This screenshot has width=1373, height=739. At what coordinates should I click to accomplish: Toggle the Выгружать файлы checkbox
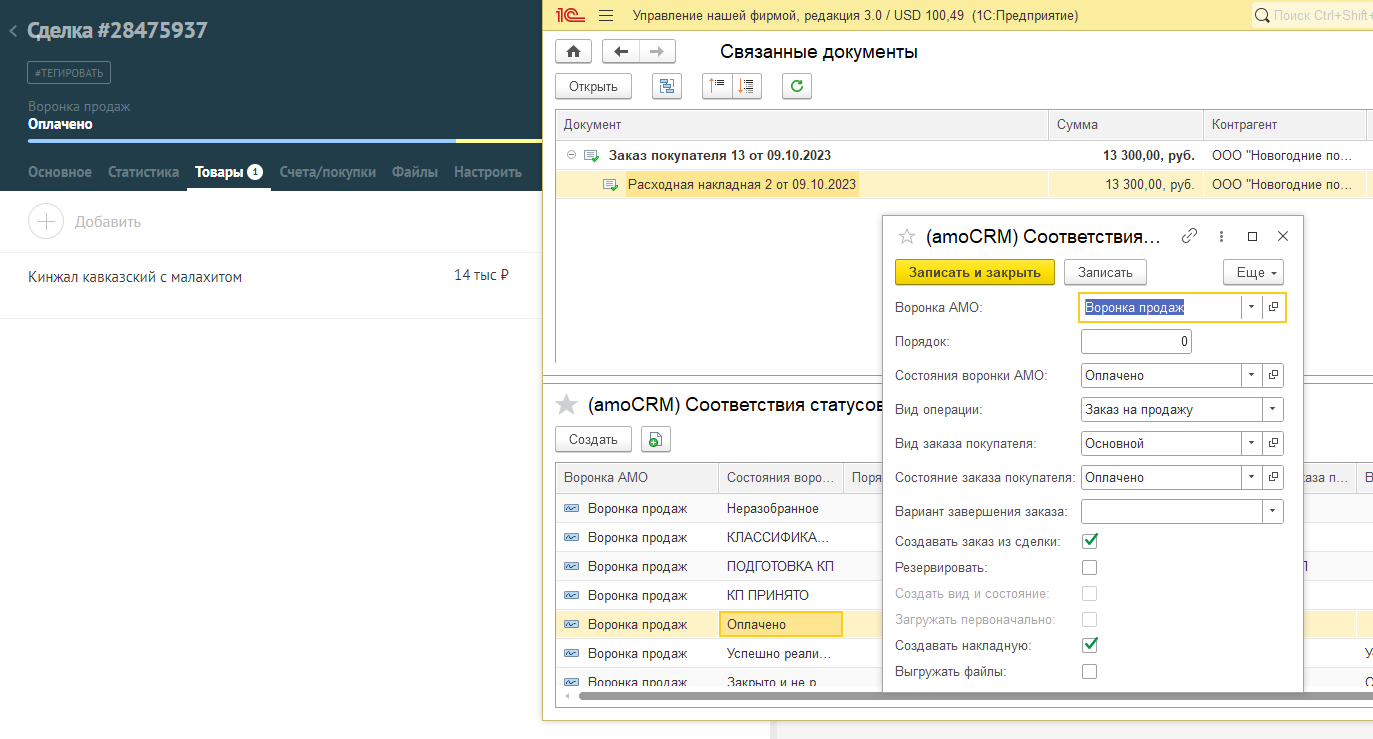pos(1090,671)
